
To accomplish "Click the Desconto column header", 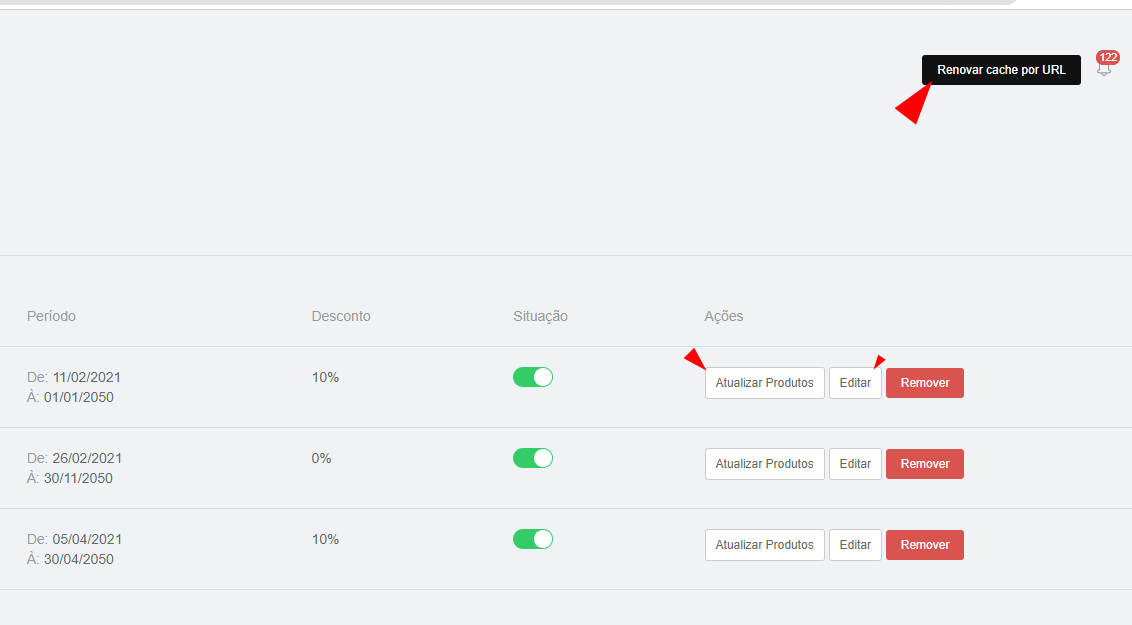I will click(341, 316).
